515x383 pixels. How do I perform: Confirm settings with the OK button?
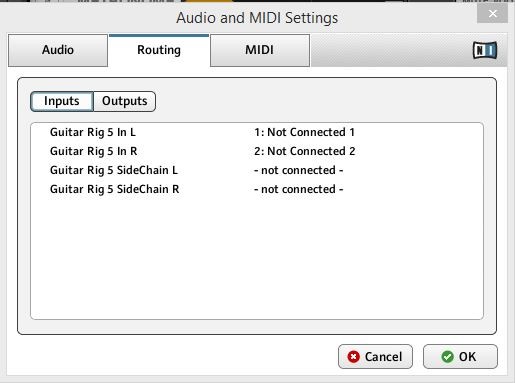click(x=460, y=357)
